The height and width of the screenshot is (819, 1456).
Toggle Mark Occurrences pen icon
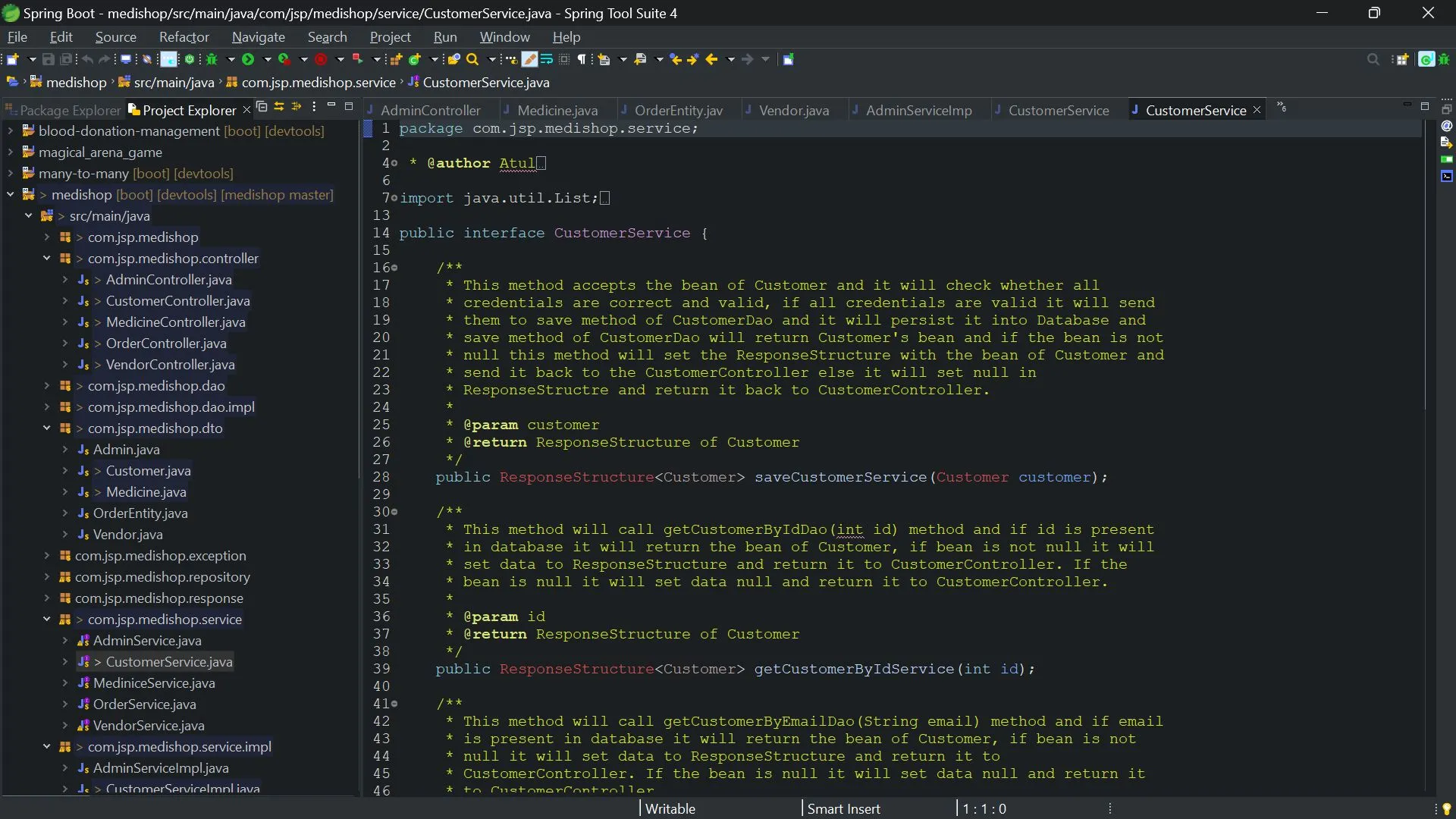(x=529, y=59)
